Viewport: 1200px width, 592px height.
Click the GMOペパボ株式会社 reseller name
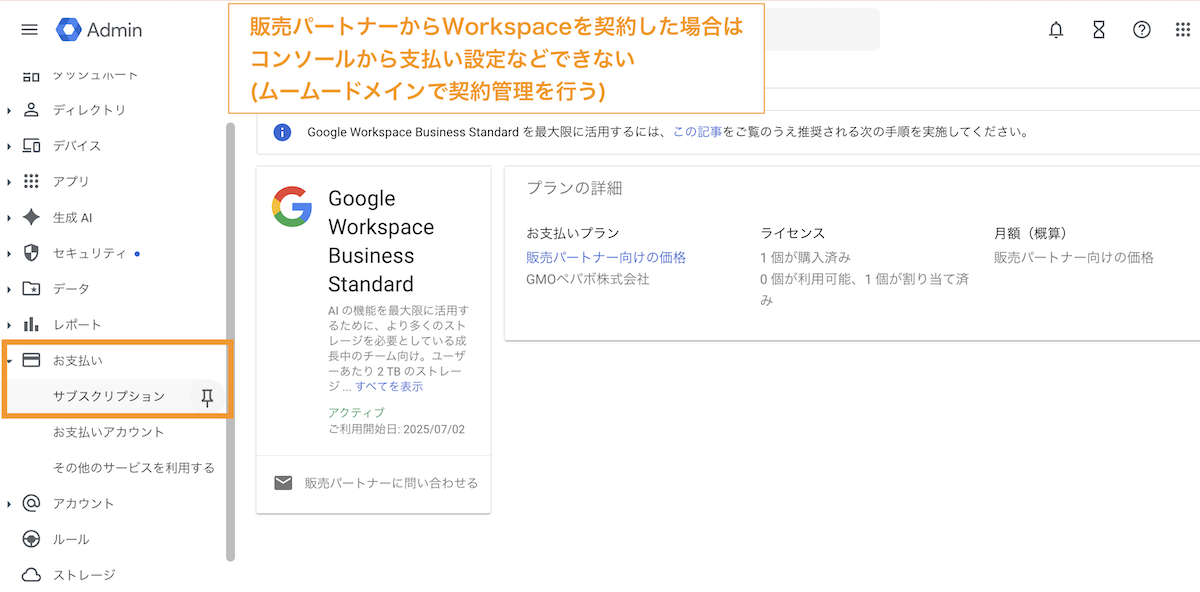pos(588,279)
